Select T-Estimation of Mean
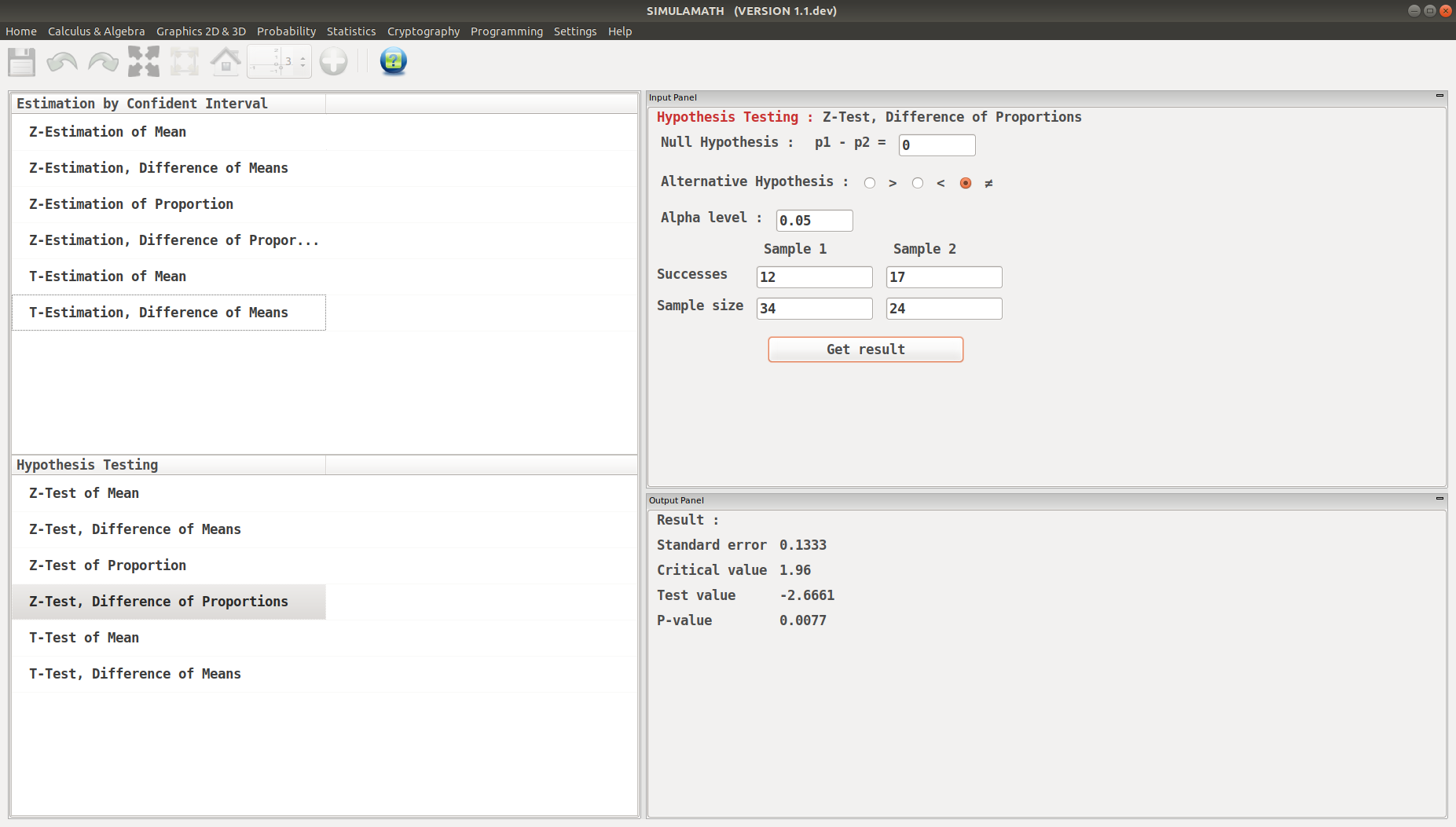The width and height of the screenshot is (1456, 827). tap(168, 276)
